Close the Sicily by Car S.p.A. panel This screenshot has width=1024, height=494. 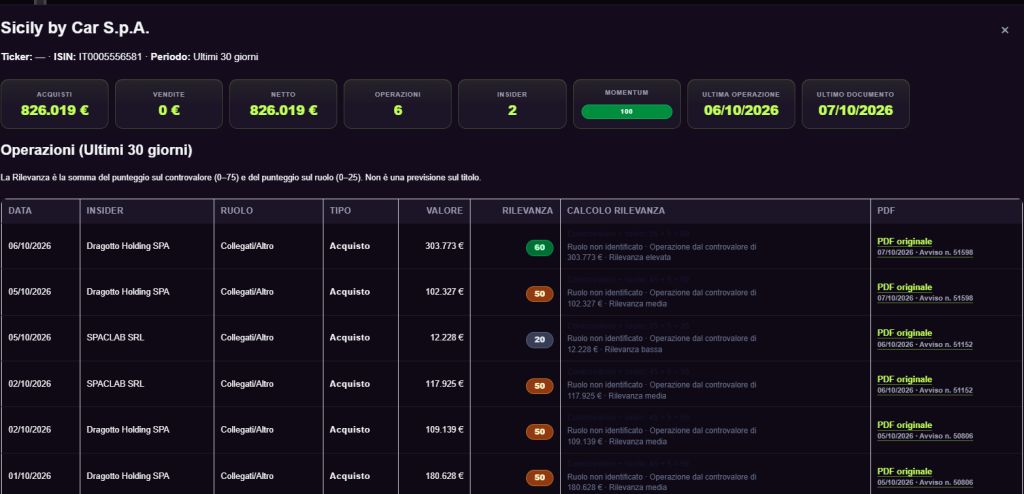tap(1004, 30)
